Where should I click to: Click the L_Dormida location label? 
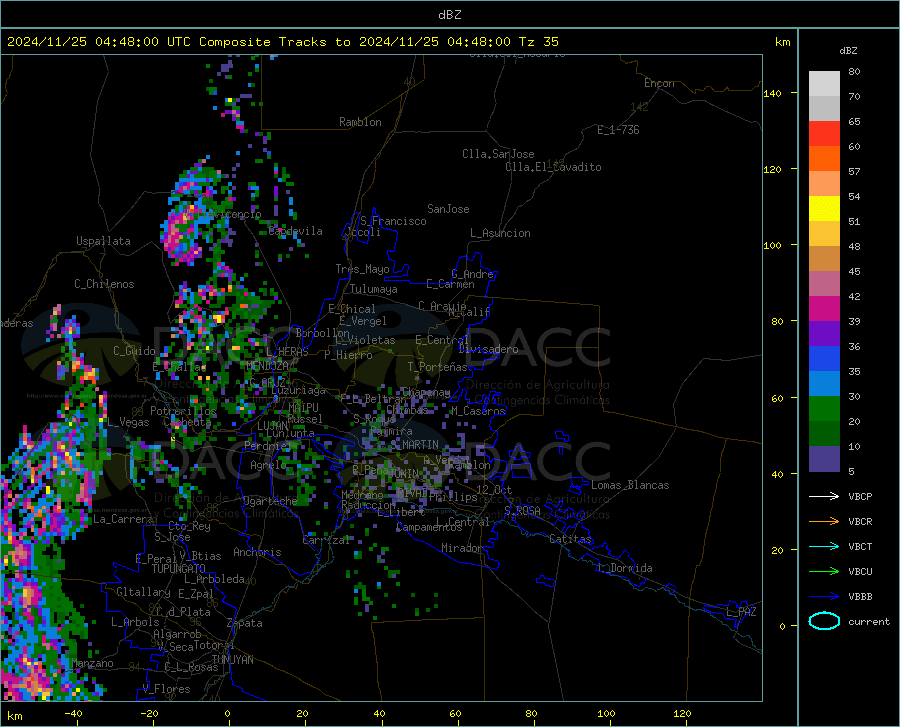(x=624, y=568)
